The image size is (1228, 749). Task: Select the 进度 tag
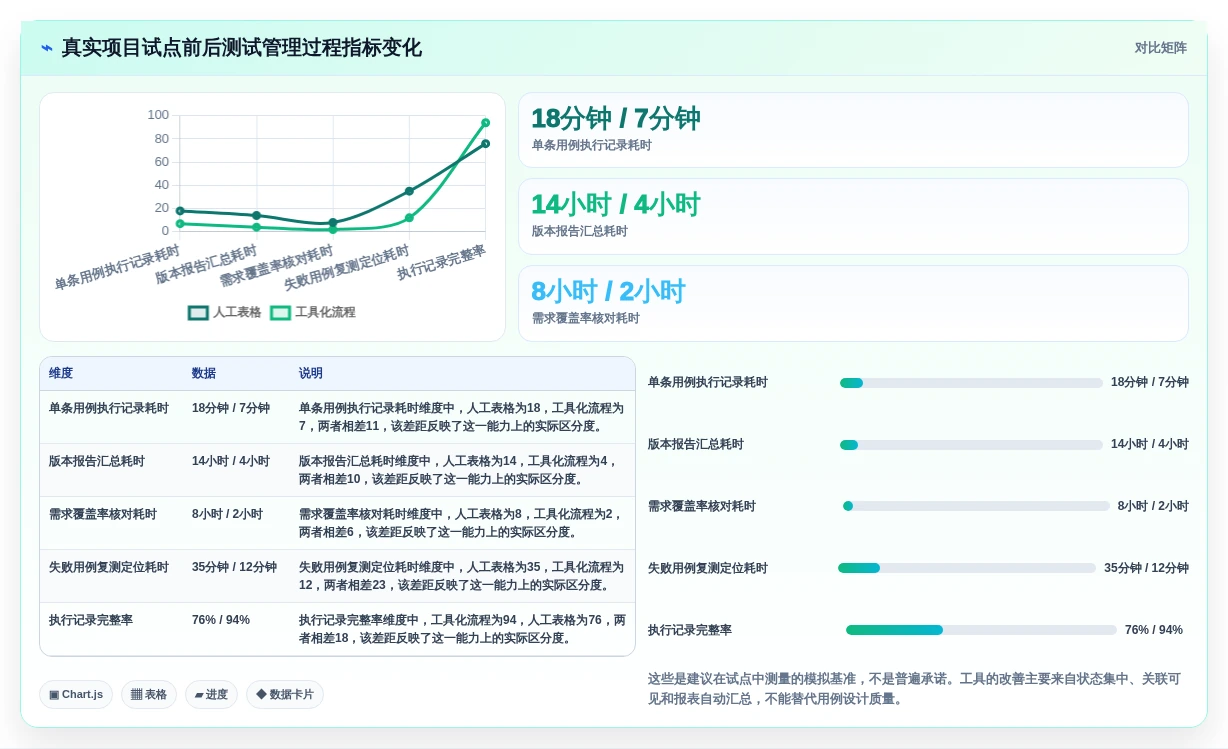pyautogui.click(x=211, y=694)
